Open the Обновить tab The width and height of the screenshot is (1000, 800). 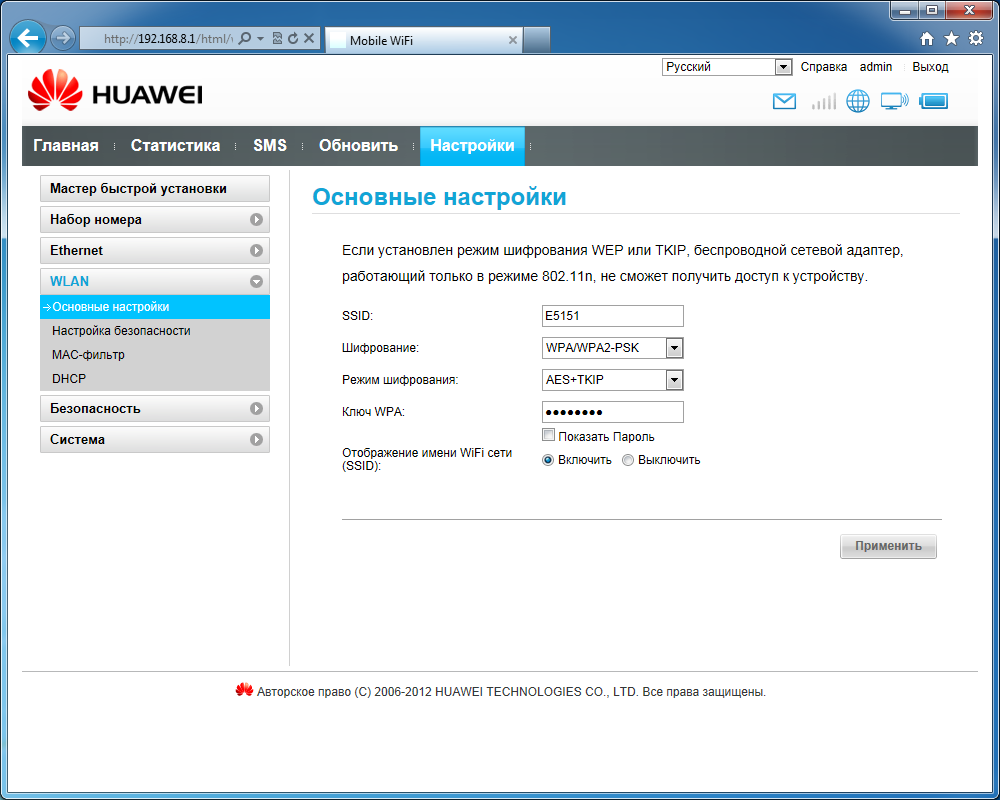point(358,145)
